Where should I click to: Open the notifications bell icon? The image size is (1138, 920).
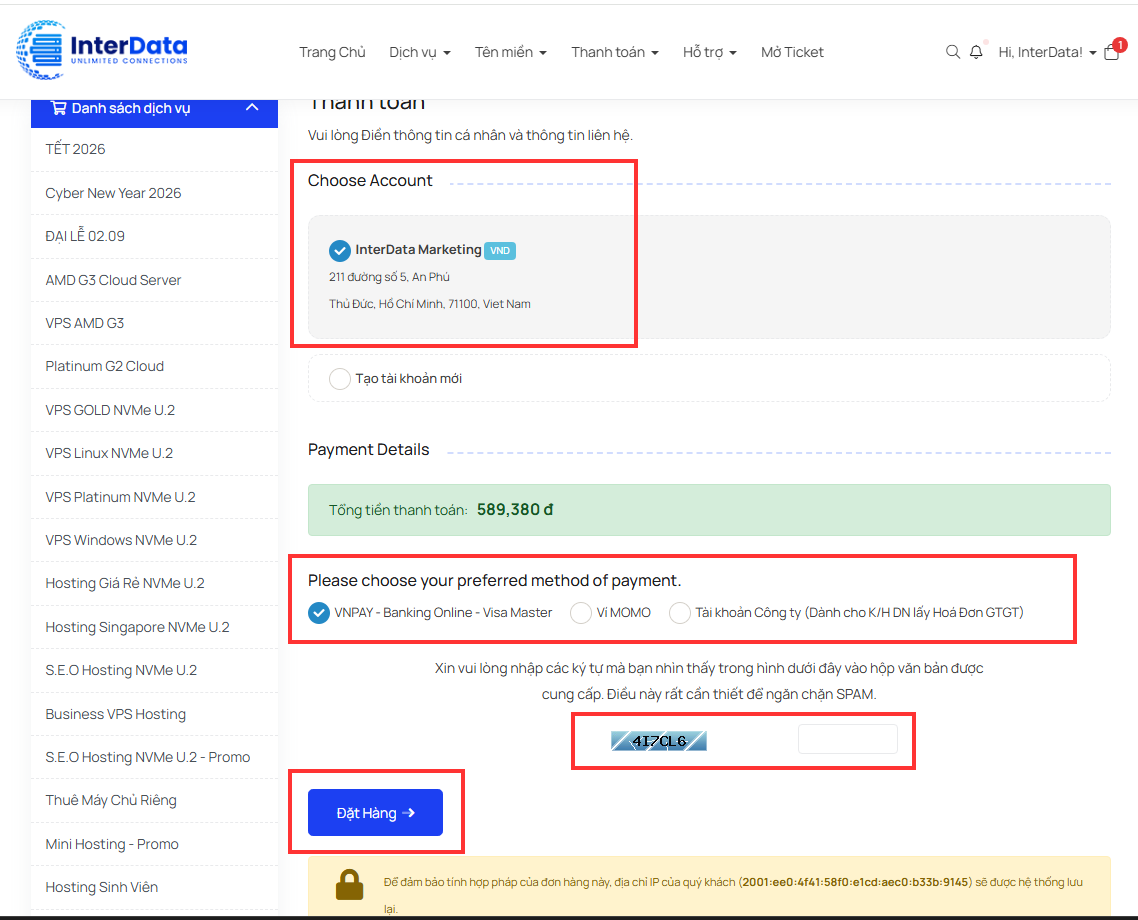coord(976,52)
